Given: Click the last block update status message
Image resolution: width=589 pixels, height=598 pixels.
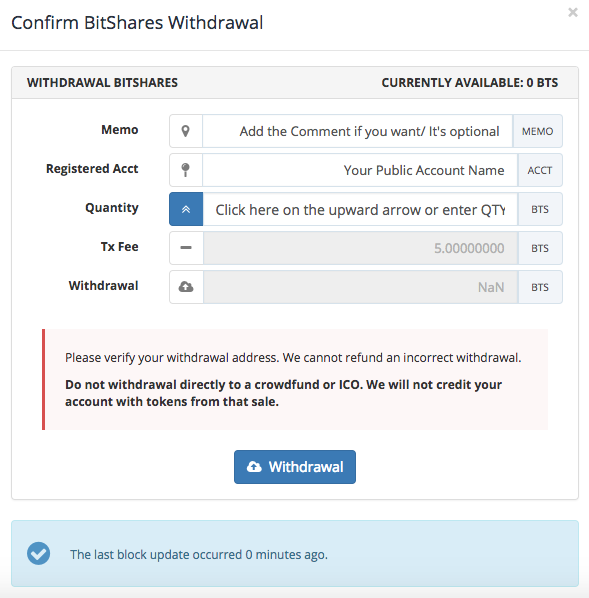Looking at the screenshot, I should point(199,554).
